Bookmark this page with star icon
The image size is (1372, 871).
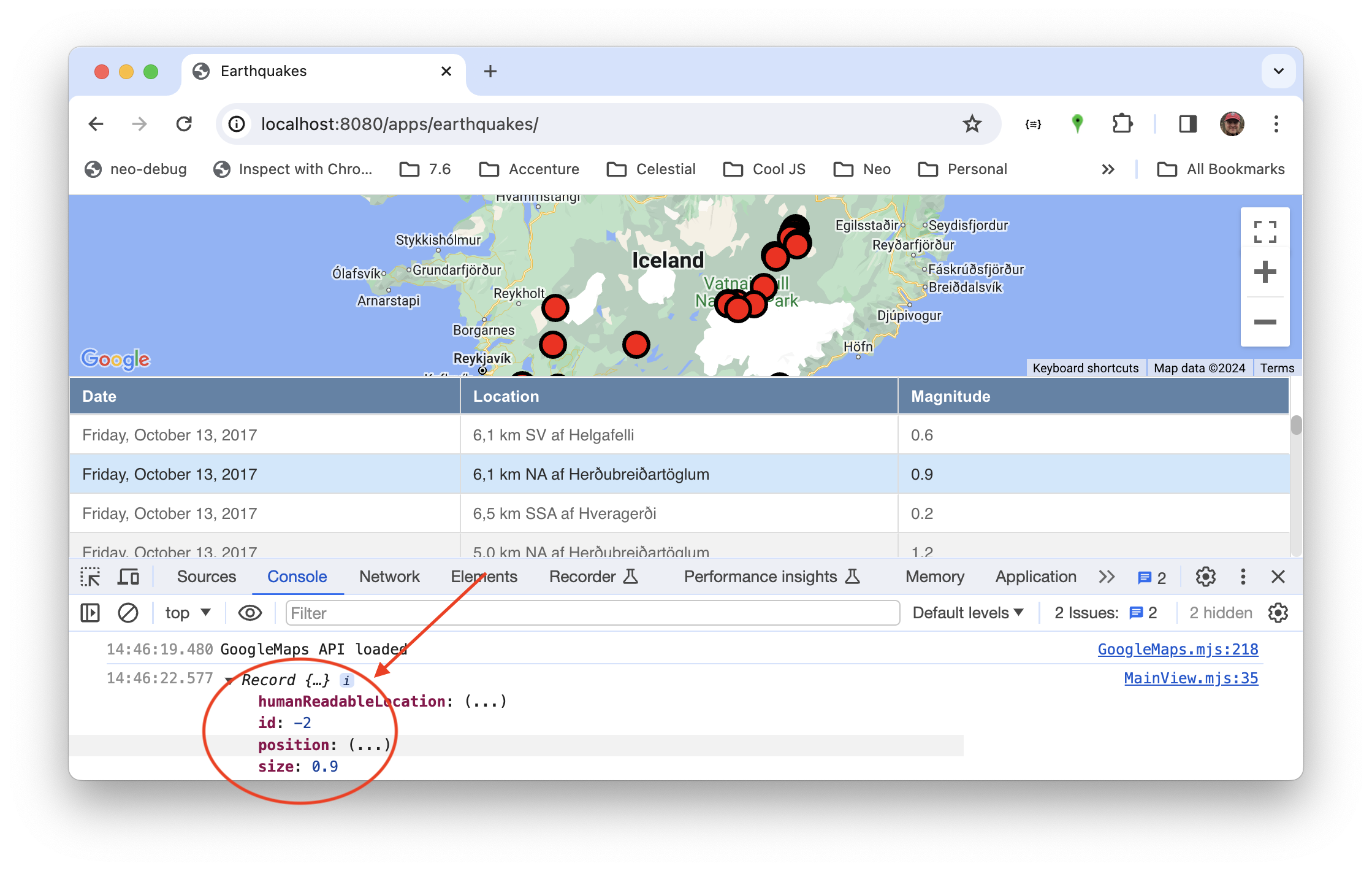[972, 124]
